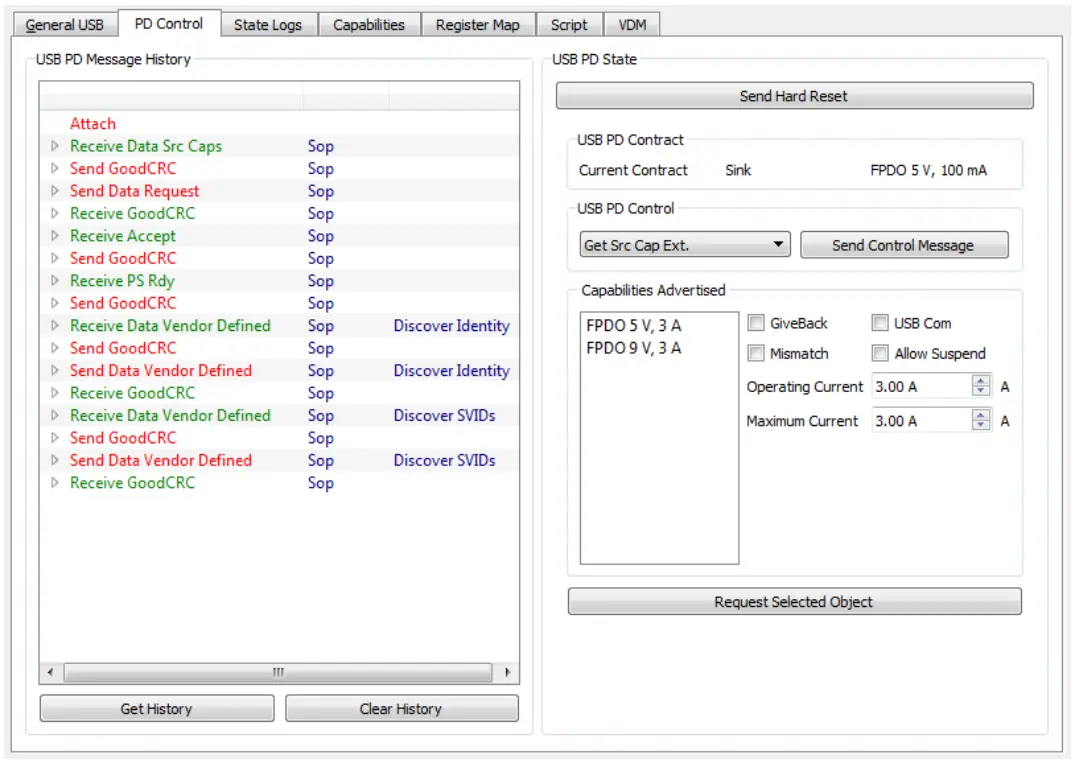
Task: Toggle the Mismatch checkbox
Action: tap(757, 353)
